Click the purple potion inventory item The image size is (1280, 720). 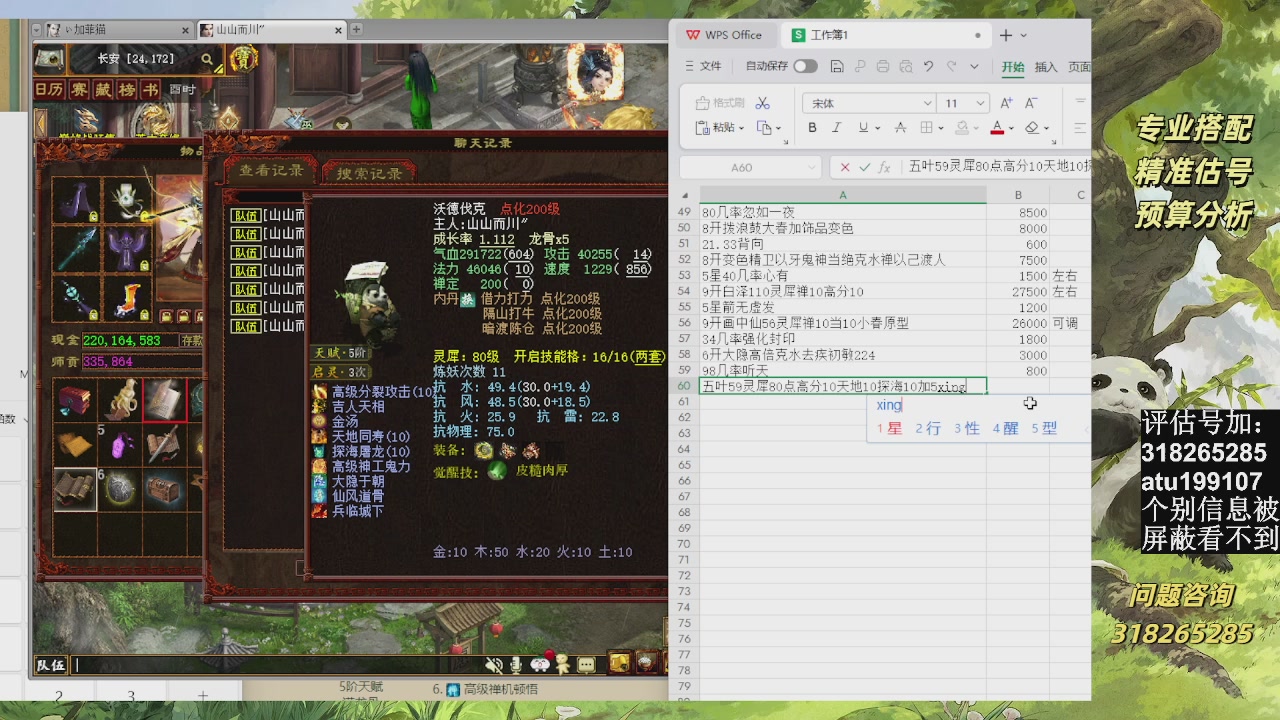pos(121,444)
